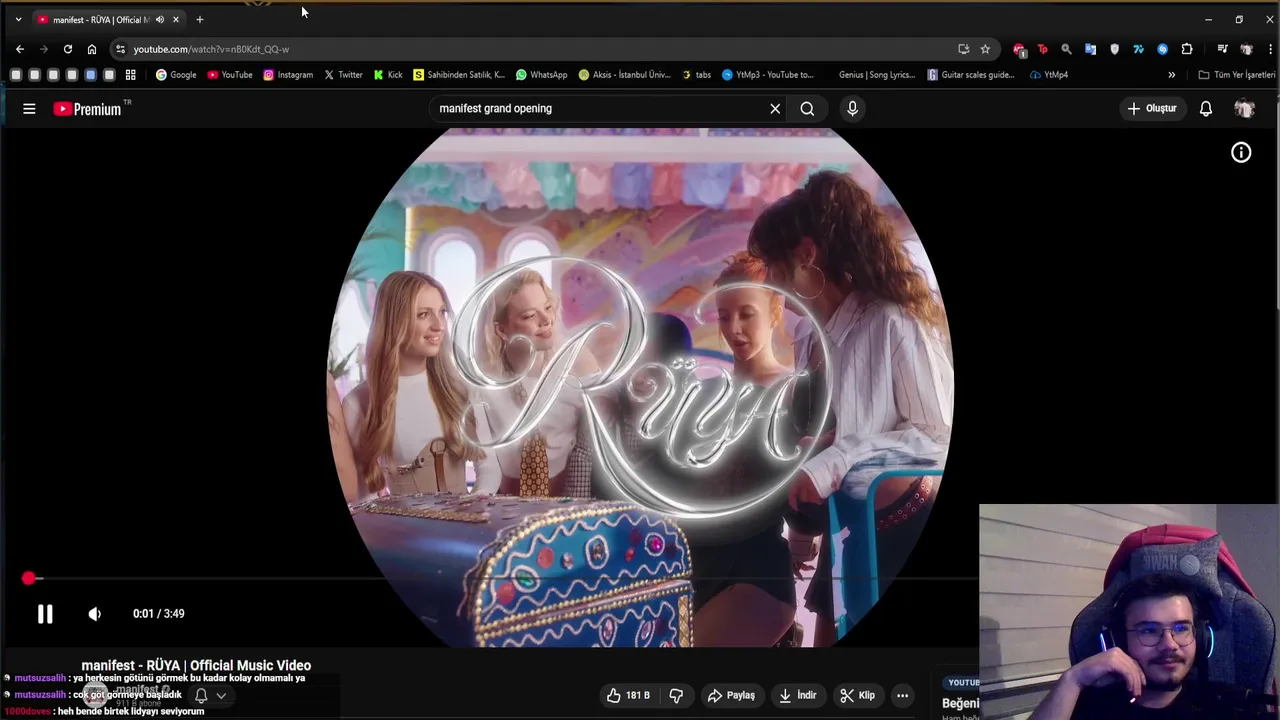
Task: Open the Kick bookmark
Action: 388,75
